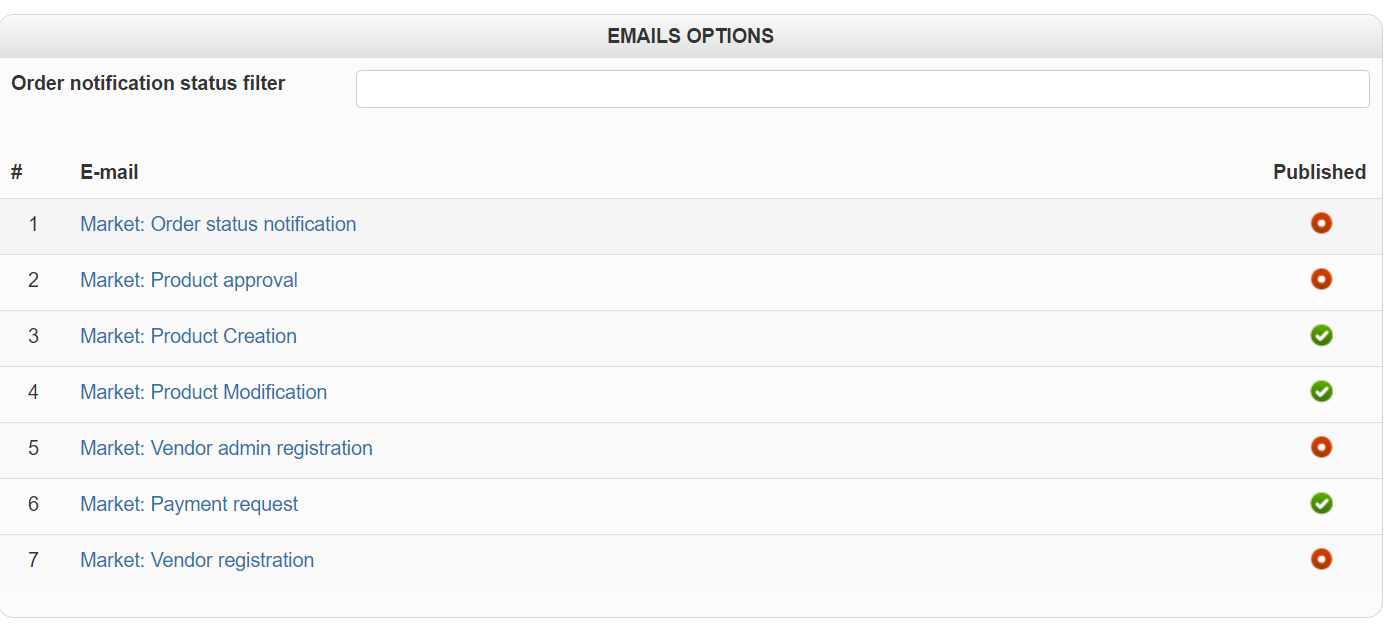Open Market: Order status notification email
This screenshot has height=629, width=1399.
(218, 224)
